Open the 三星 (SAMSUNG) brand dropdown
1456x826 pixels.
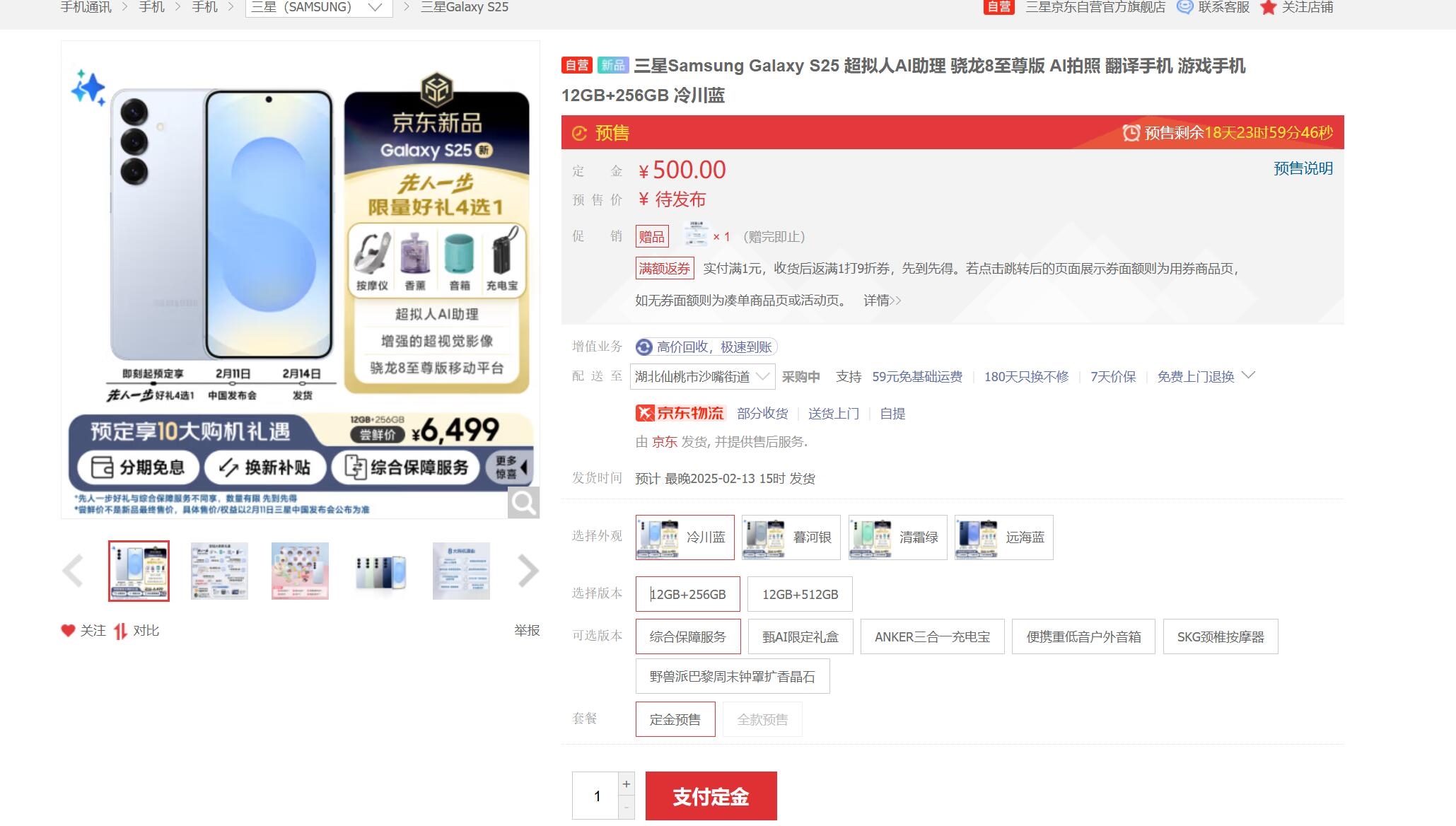pos(319,7)
